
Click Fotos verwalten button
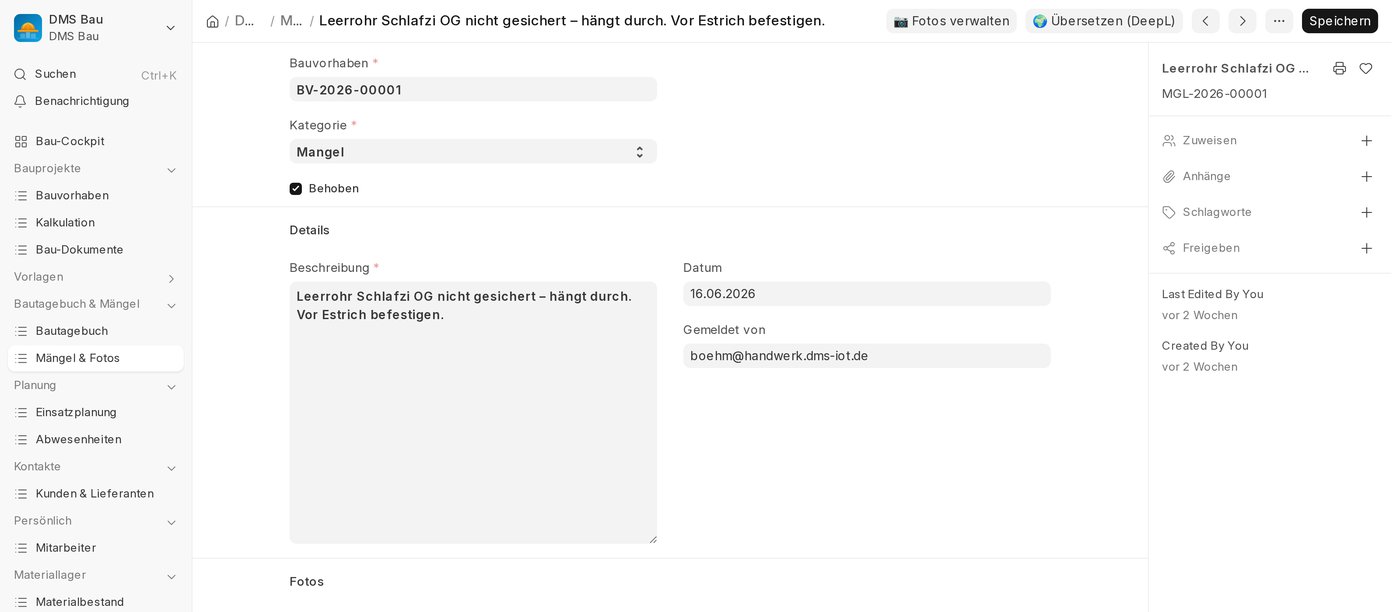[x=951, y=21]
